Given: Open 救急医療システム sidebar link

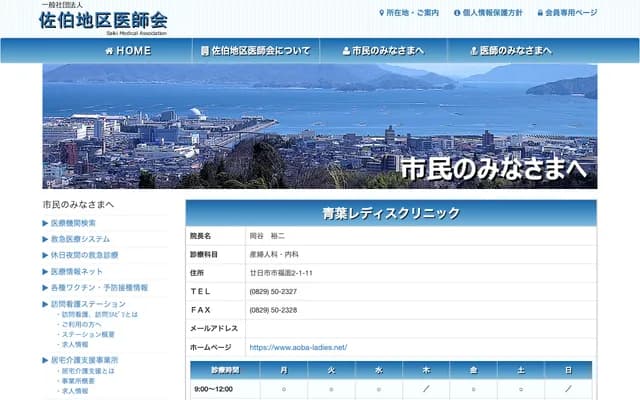Looking at the screenshot, I should pyautogui.click(x=80, y=239).
